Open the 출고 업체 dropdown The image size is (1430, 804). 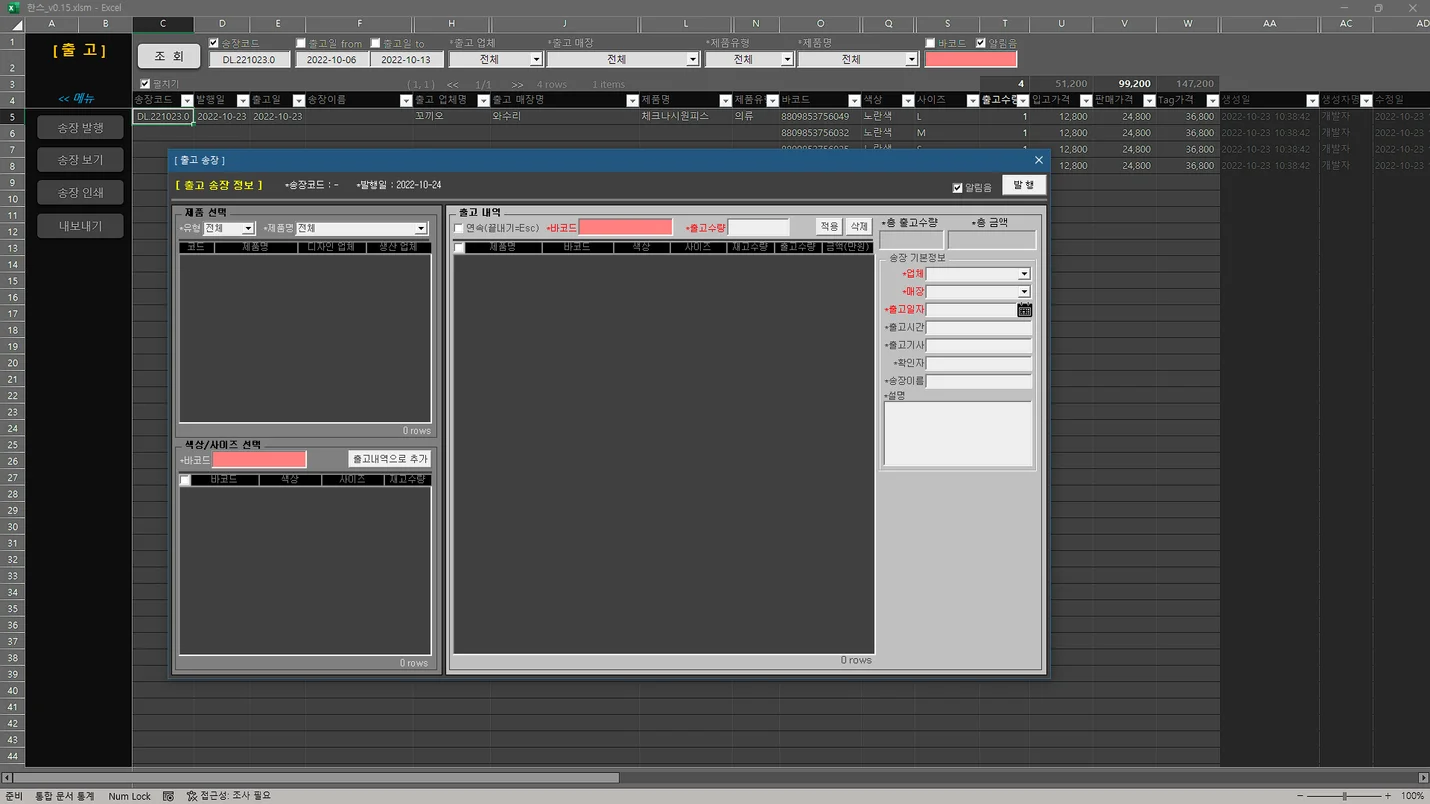pos(536,60)
